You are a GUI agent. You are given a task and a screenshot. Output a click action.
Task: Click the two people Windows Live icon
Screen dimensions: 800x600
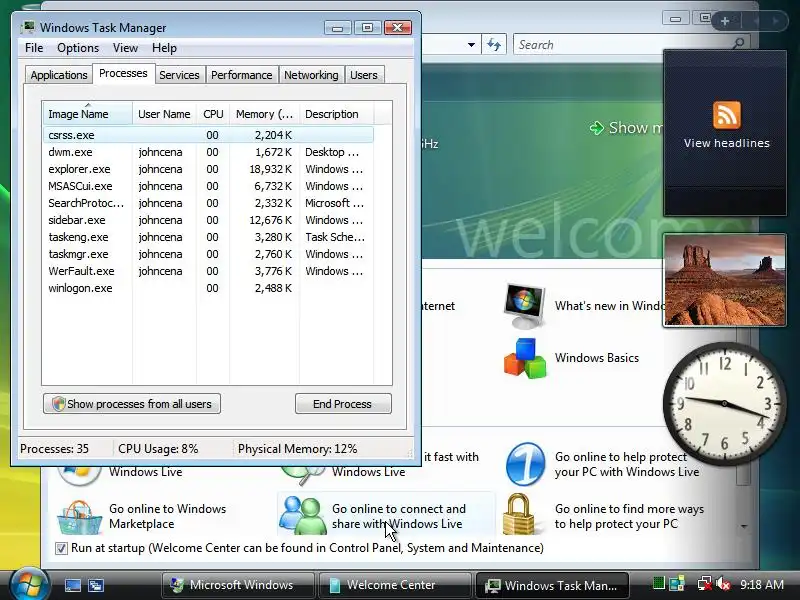[303, 515]
